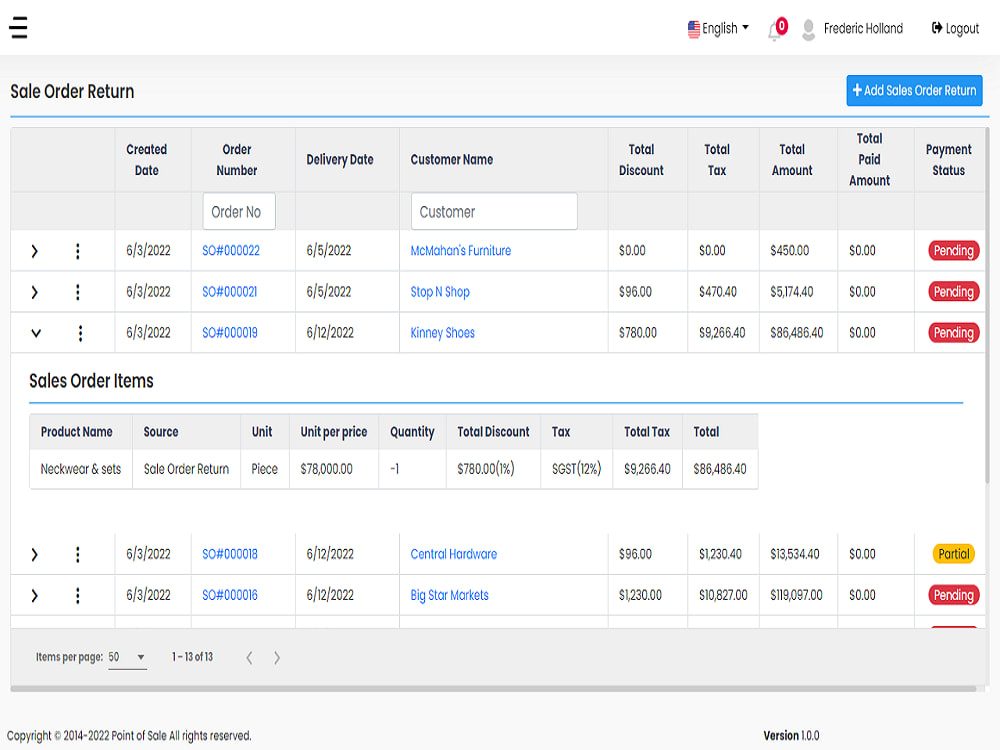Expand the SO#000016 row
The width and height of the screenshot is (1000, 750).
(x=34, y=596)
